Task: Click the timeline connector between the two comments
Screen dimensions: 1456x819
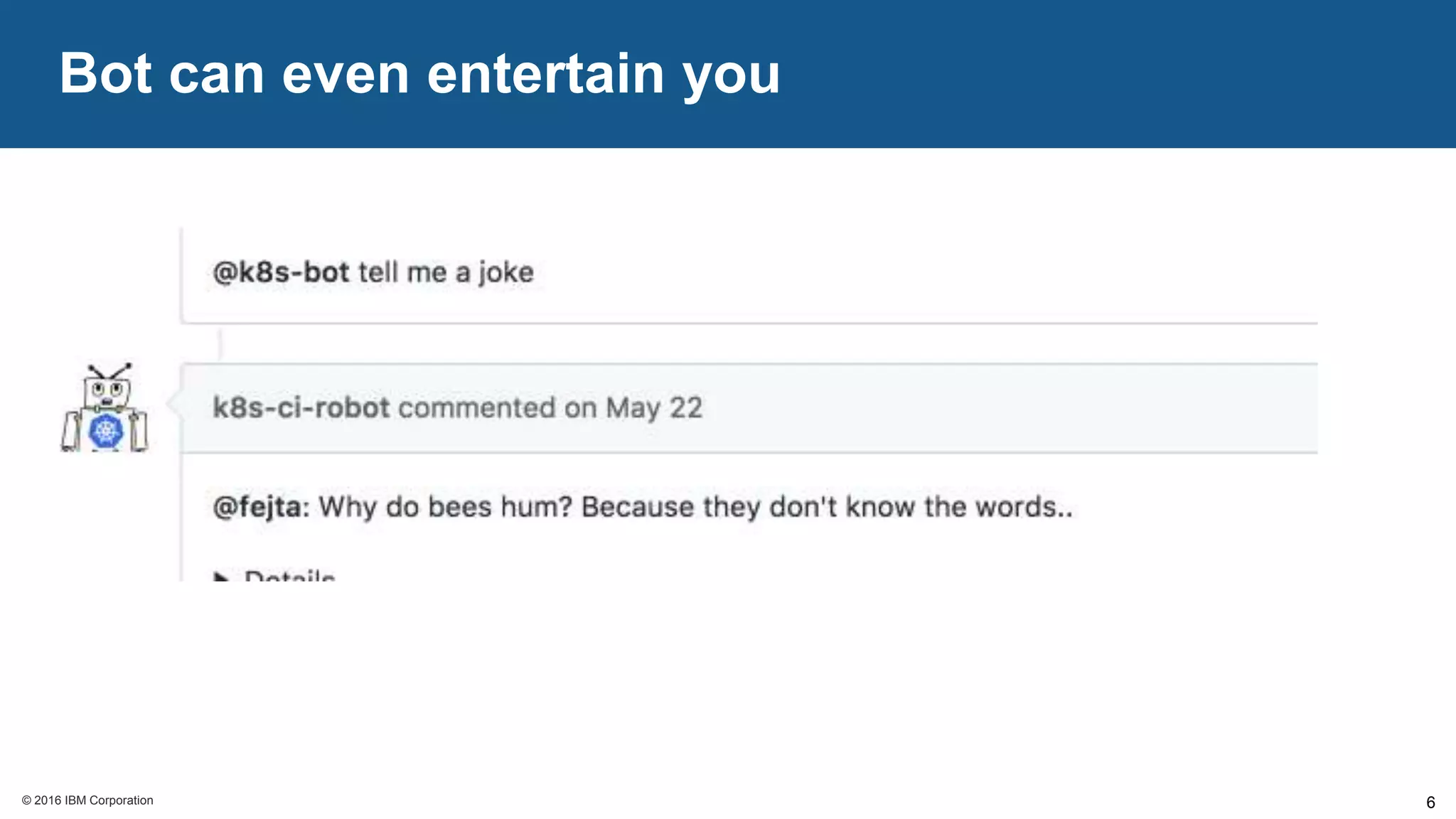Action: click(220, 344)
